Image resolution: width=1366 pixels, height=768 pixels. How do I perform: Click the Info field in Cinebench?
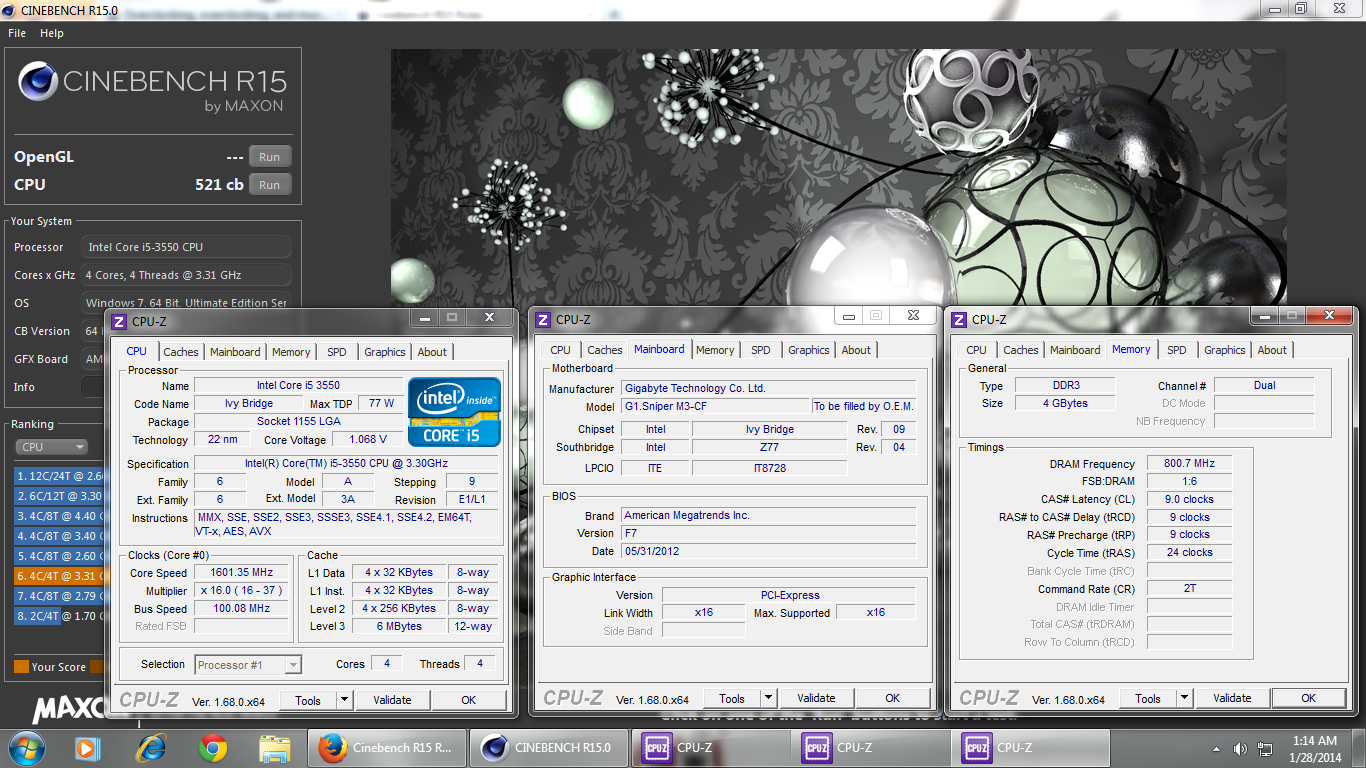coord(94,387)
